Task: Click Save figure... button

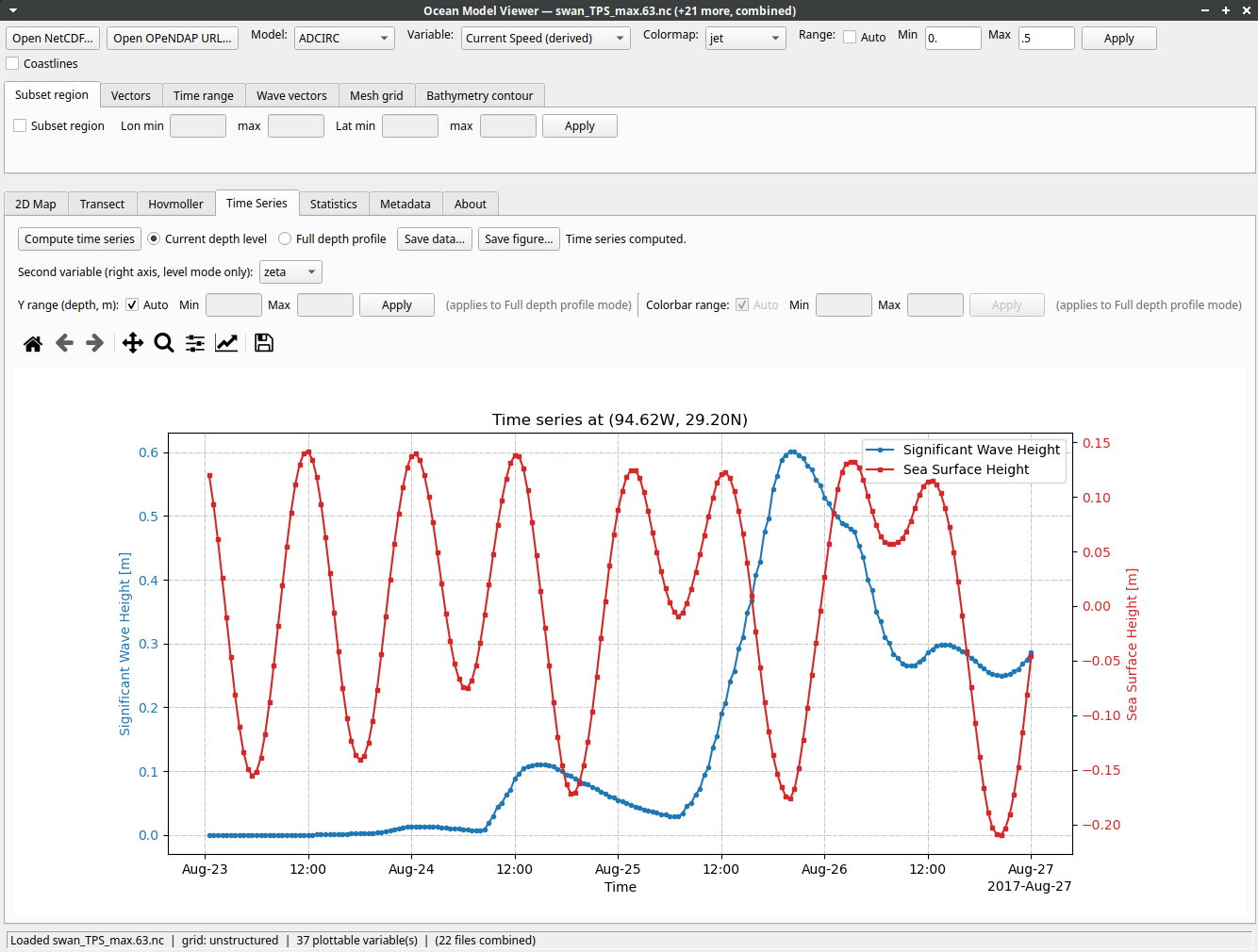Action: (x=519, y=238)
